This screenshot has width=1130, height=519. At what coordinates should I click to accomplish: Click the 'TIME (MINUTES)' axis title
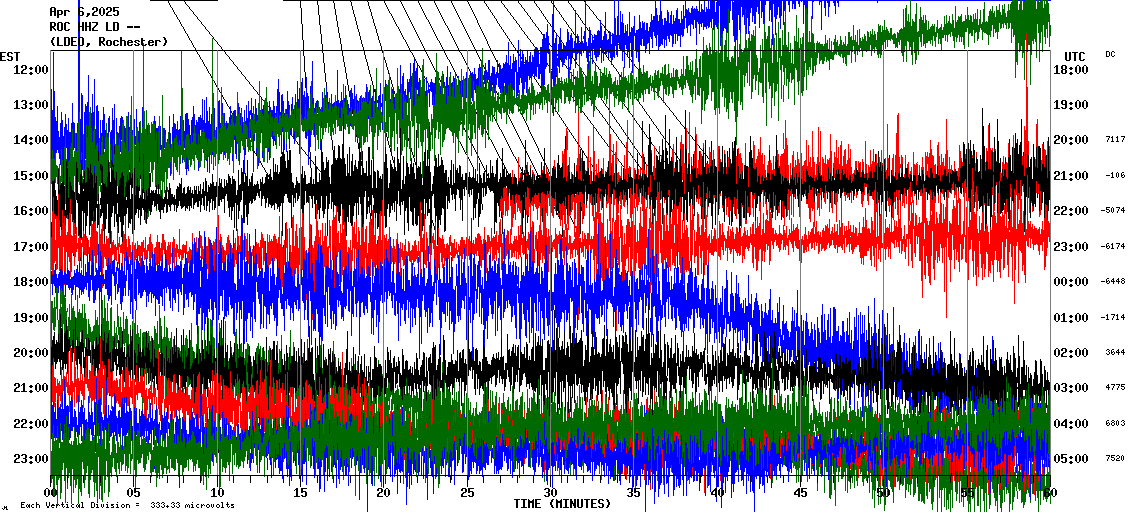tap(562, 503)
